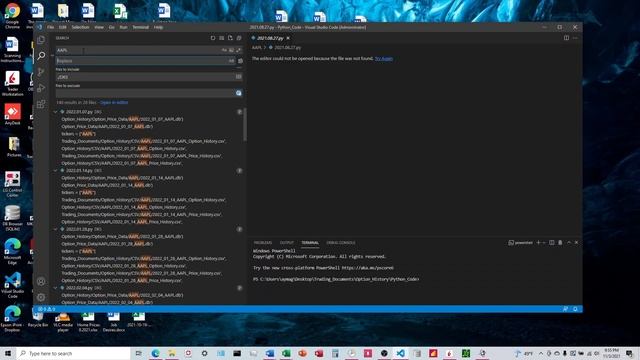
Task: Click the search results vertical scrollbar
Action: tap(245, 124)
